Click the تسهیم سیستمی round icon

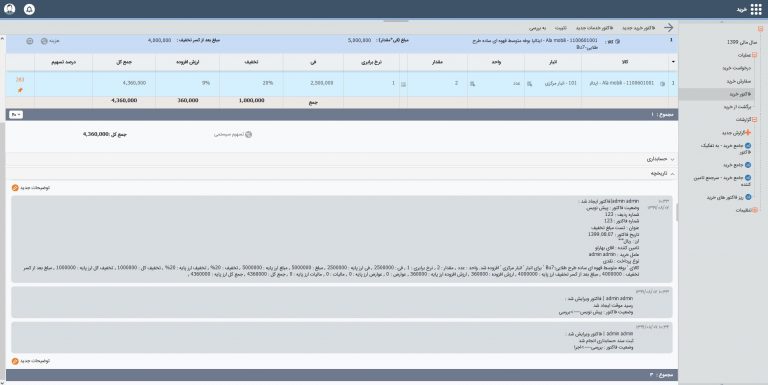click(x=248, y=134)
